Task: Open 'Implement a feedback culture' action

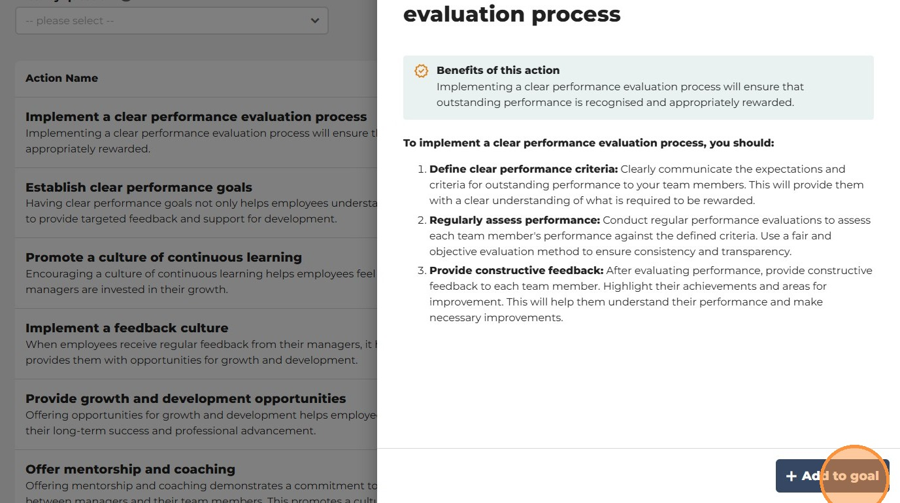Action: coord(127,328)
